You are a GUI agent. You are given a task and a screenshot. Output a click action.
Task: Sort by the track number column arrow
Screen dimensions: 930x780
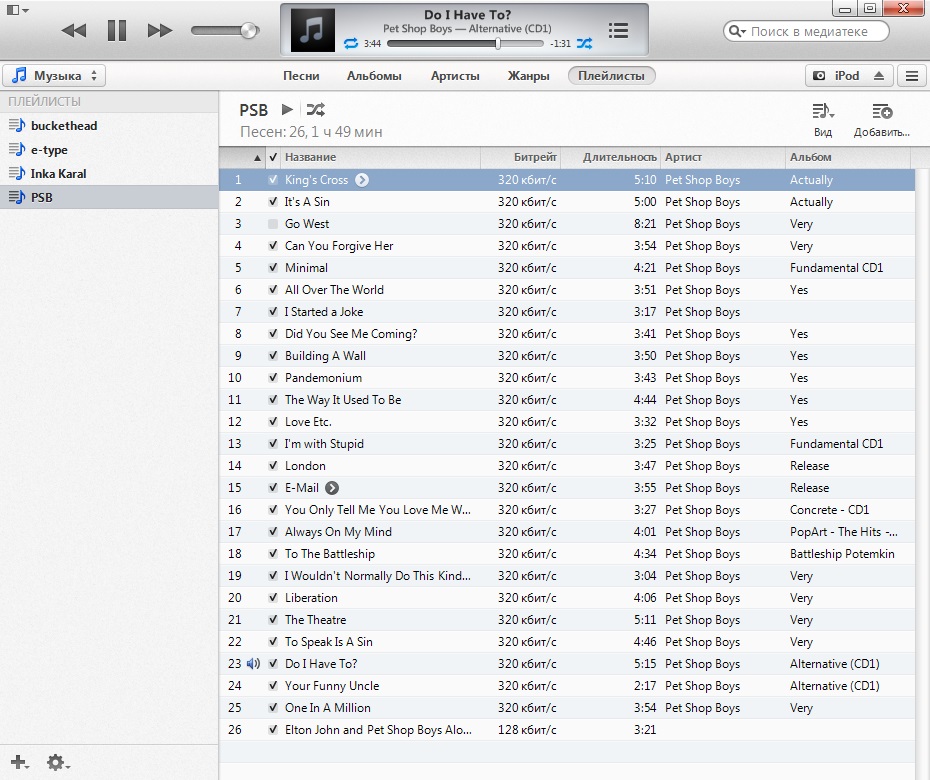(257, 158)
